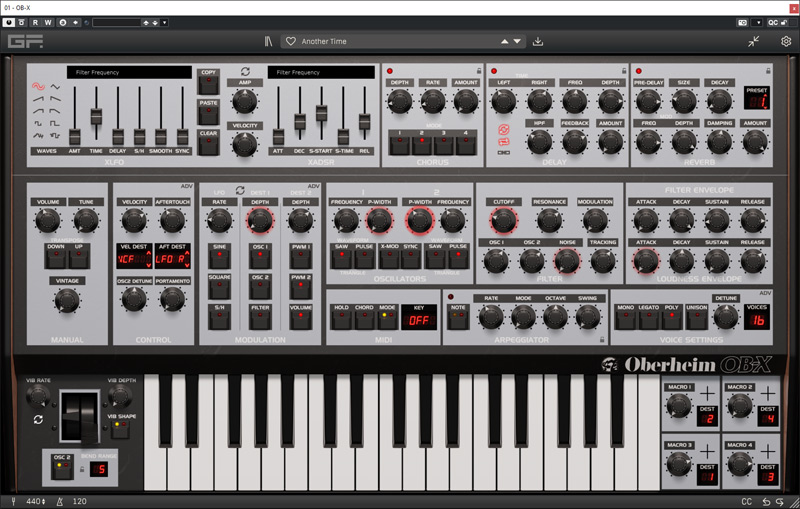Click the metronome icon in the status bar

click(60, 501)
